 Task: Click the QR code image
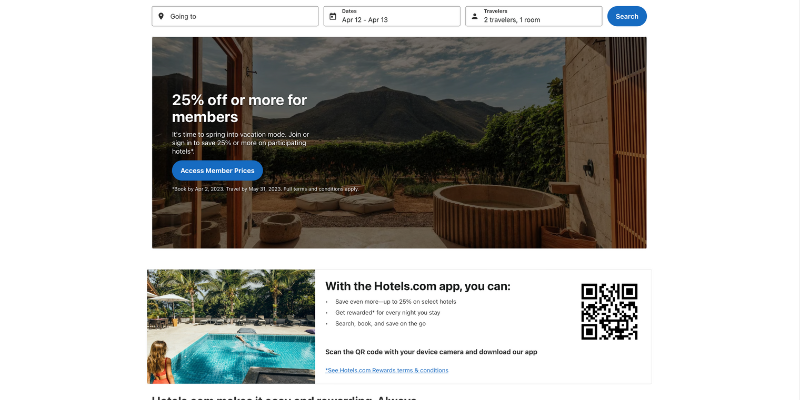pyautogui.click(x=609, y=312)
